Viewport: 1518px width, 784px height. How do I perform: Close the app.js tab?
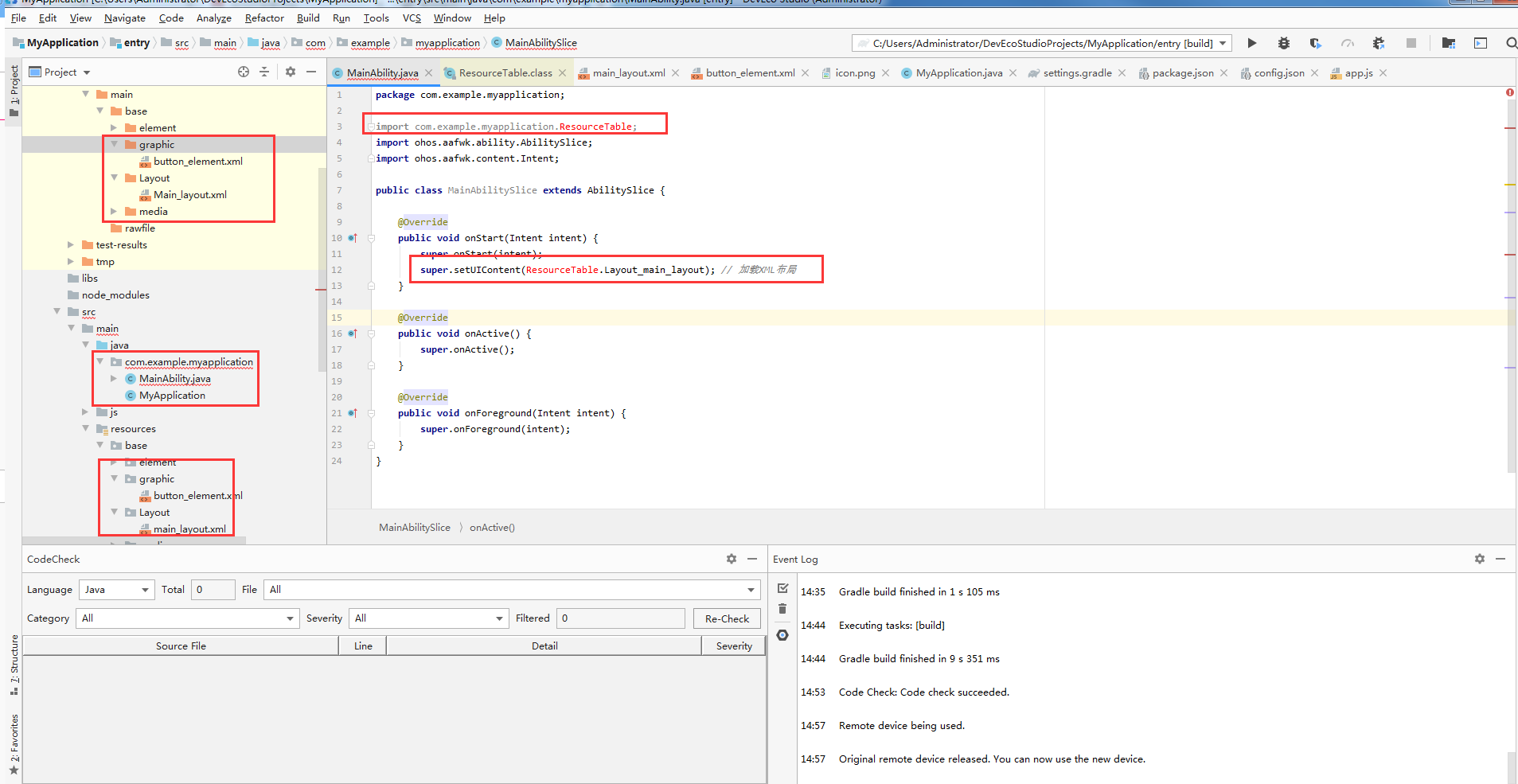[x=1383, y=72]
